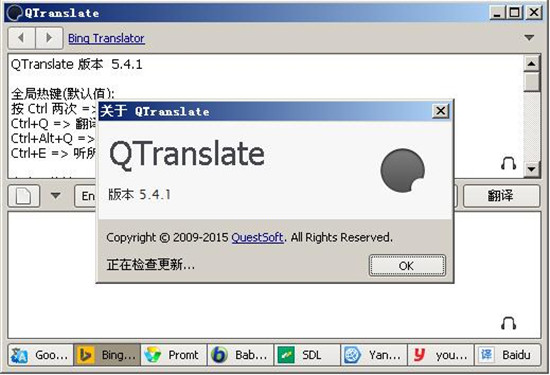Select the Babylon service tab
This screenshot has width=550, height=375.
click(241, 355)
